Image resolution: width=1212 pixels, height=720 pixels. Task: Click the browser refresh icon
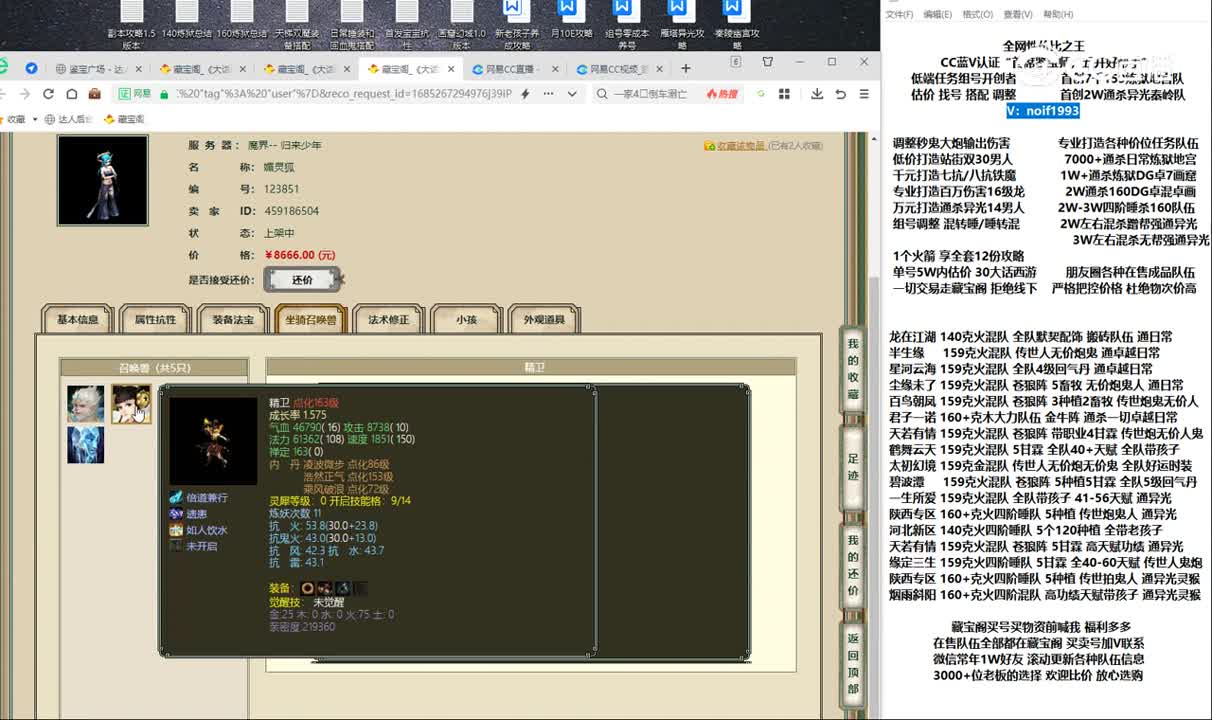(x=48, y=94)
